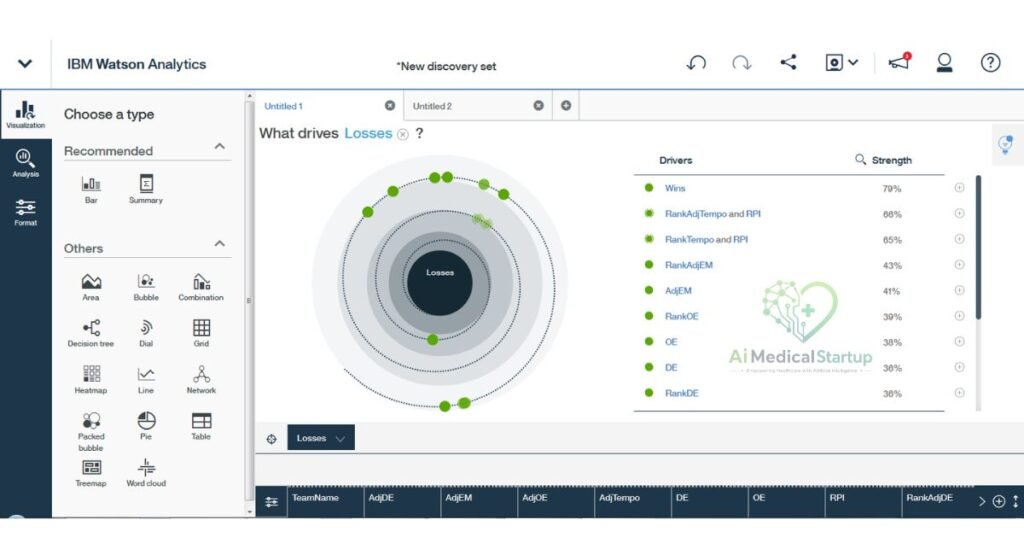Select the RankAdjDE data column
Screen dimensions: 1024x555
tap(936, 501)
